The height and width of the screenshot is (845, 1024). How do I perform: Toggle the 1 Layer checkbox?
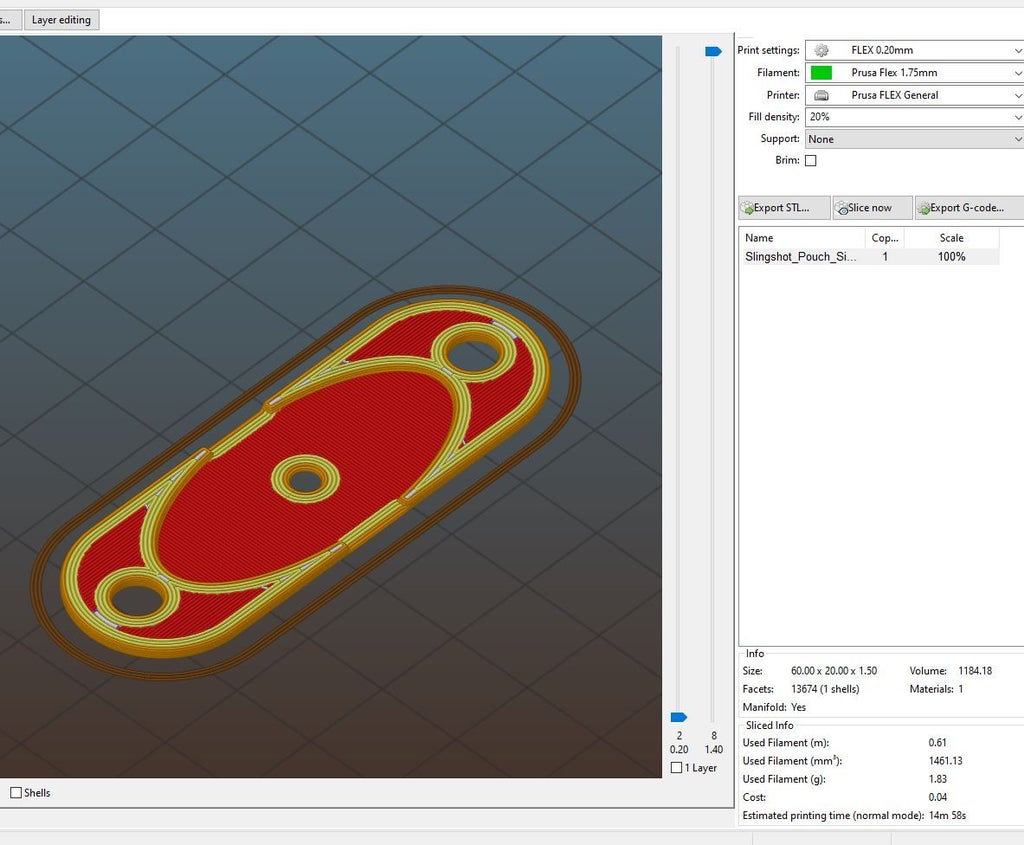pos(677,768)
